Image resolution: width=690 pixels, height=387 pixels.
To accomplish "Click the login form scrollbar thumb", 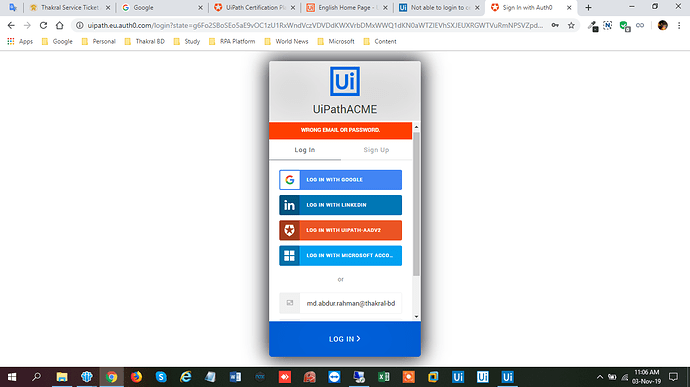I will tap(416, 204).
